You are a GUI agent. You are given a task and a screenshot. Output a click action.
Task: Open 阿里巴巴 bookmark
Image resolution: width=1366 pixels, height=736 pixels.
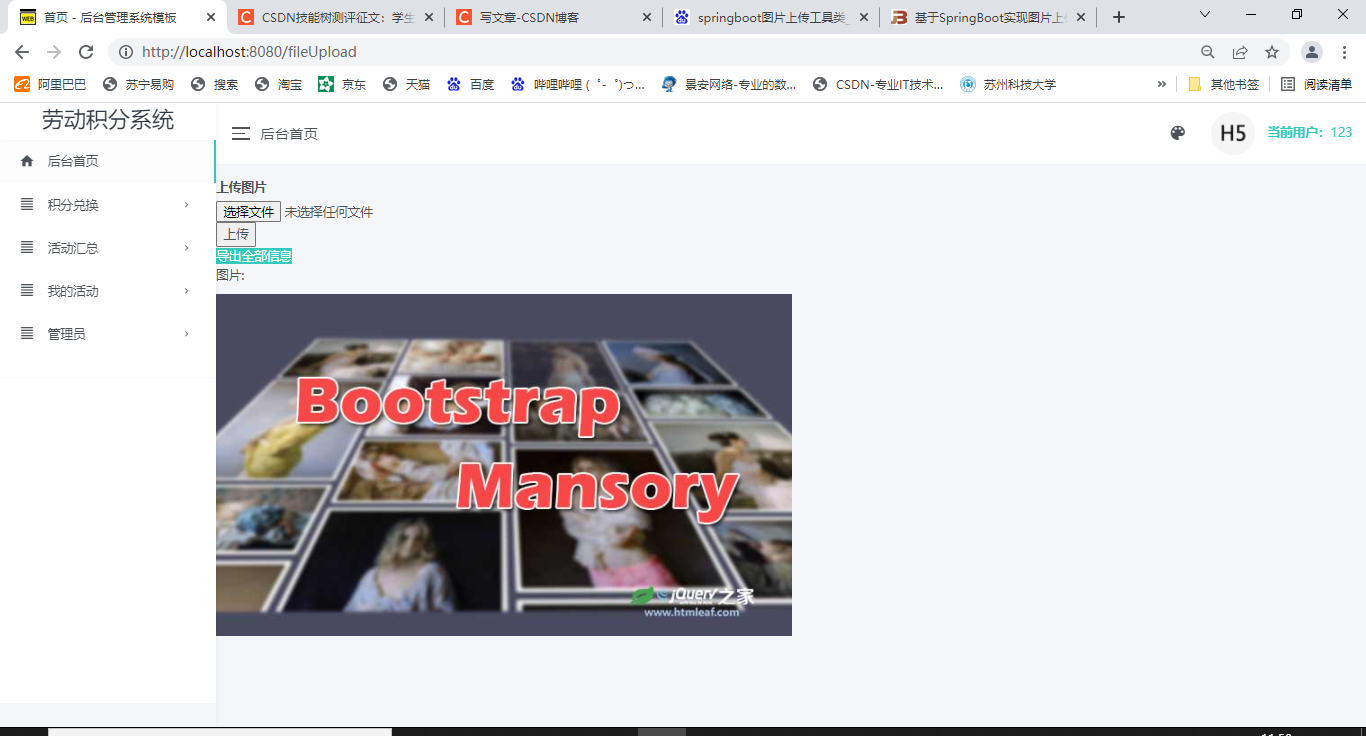(50, 84)
